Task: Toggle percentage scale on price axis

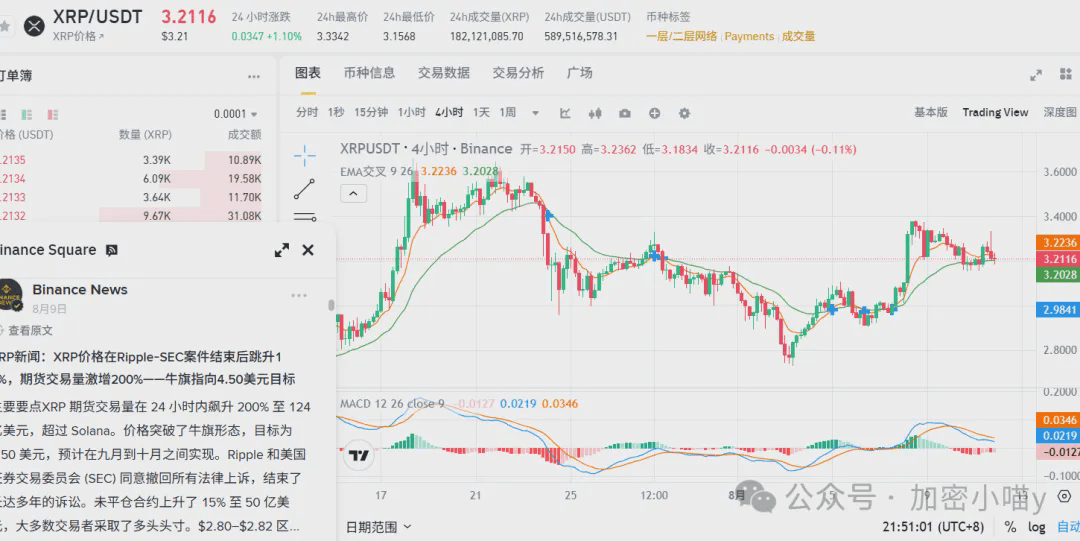Action: [x=1010, y=527]
